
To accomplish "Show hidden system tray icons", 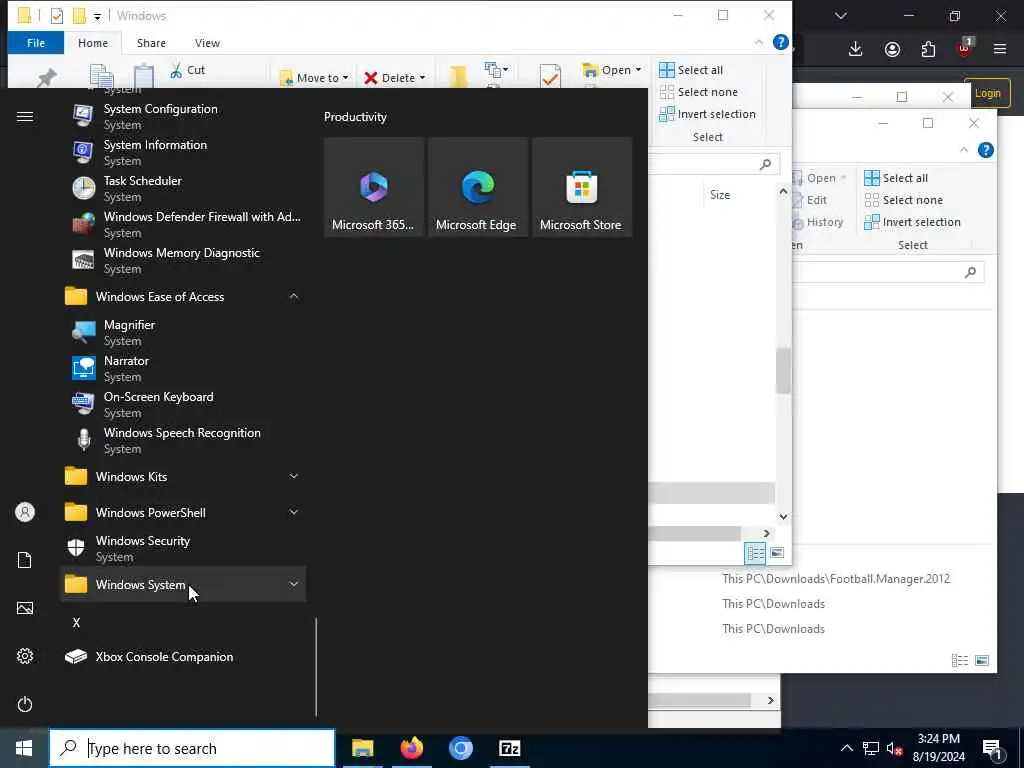I will (846, 748).
